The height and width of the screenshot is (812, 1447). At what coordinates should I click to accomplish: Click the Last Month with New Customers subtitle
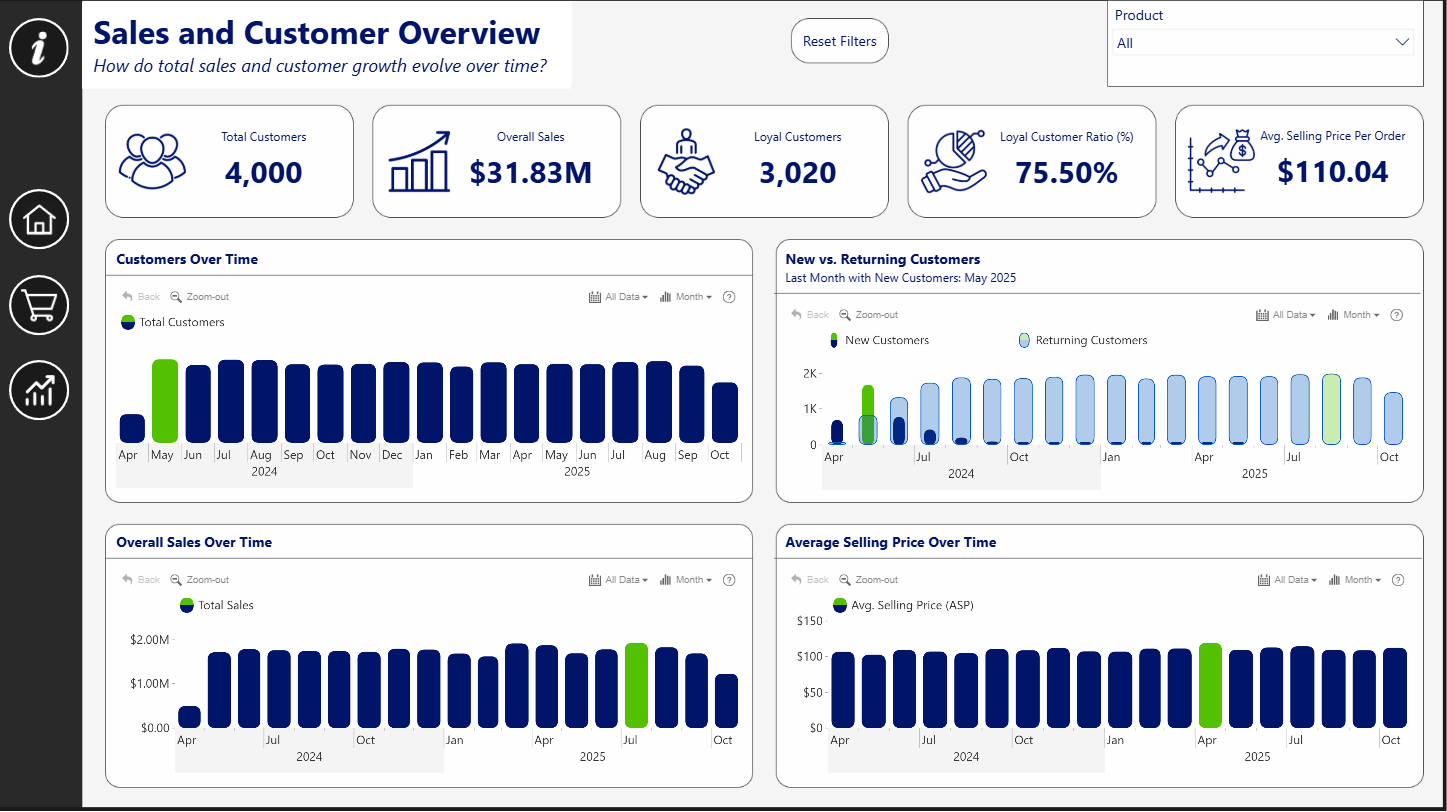(x=901, y=278)
